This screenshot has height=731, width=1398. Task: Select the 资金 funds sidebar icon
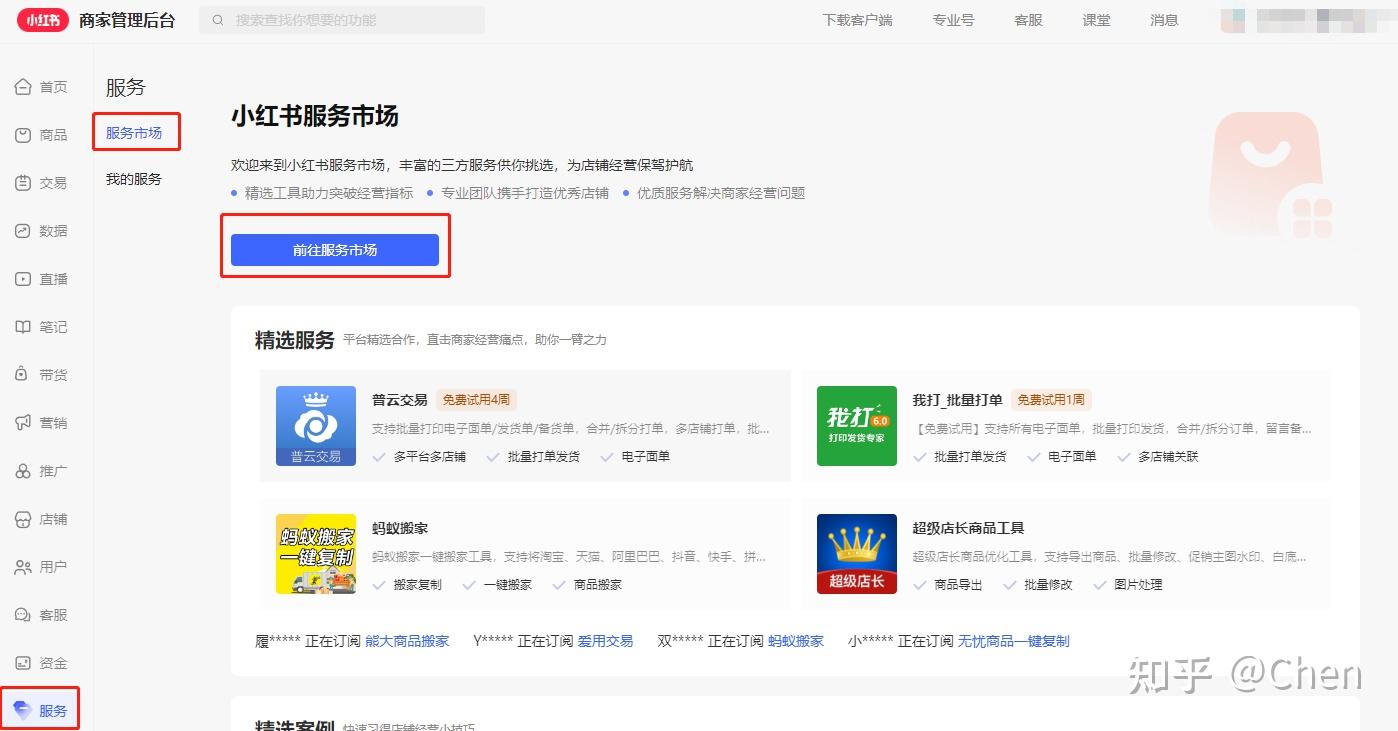[40, 662]
